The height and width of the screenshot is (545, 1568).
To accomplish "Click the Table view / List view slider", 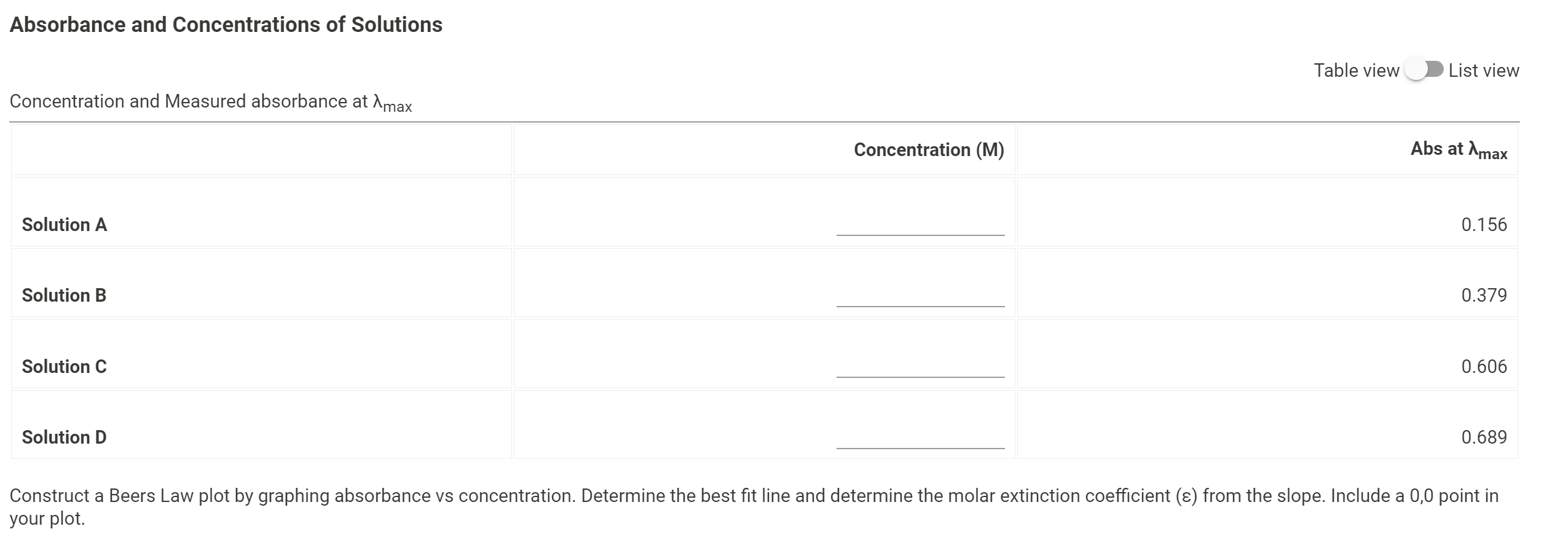I will [1425, 70].
